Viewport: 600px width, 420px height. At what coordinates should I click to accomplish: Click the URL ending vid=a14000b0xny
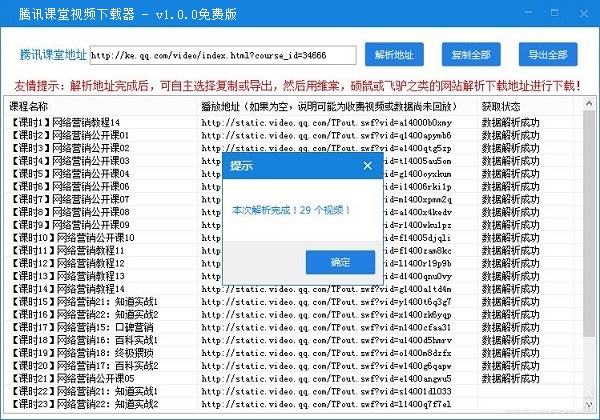327,123
